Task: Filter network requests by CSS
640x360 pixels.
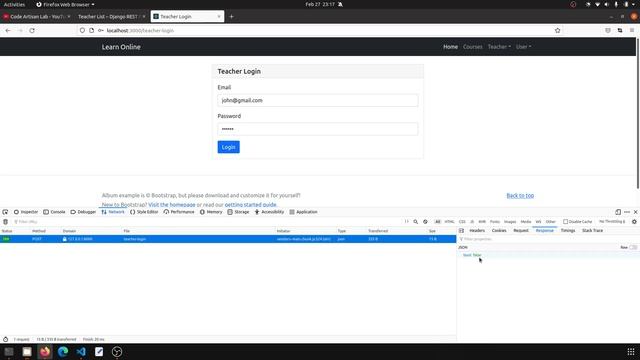Action: (x=462, y=222)
